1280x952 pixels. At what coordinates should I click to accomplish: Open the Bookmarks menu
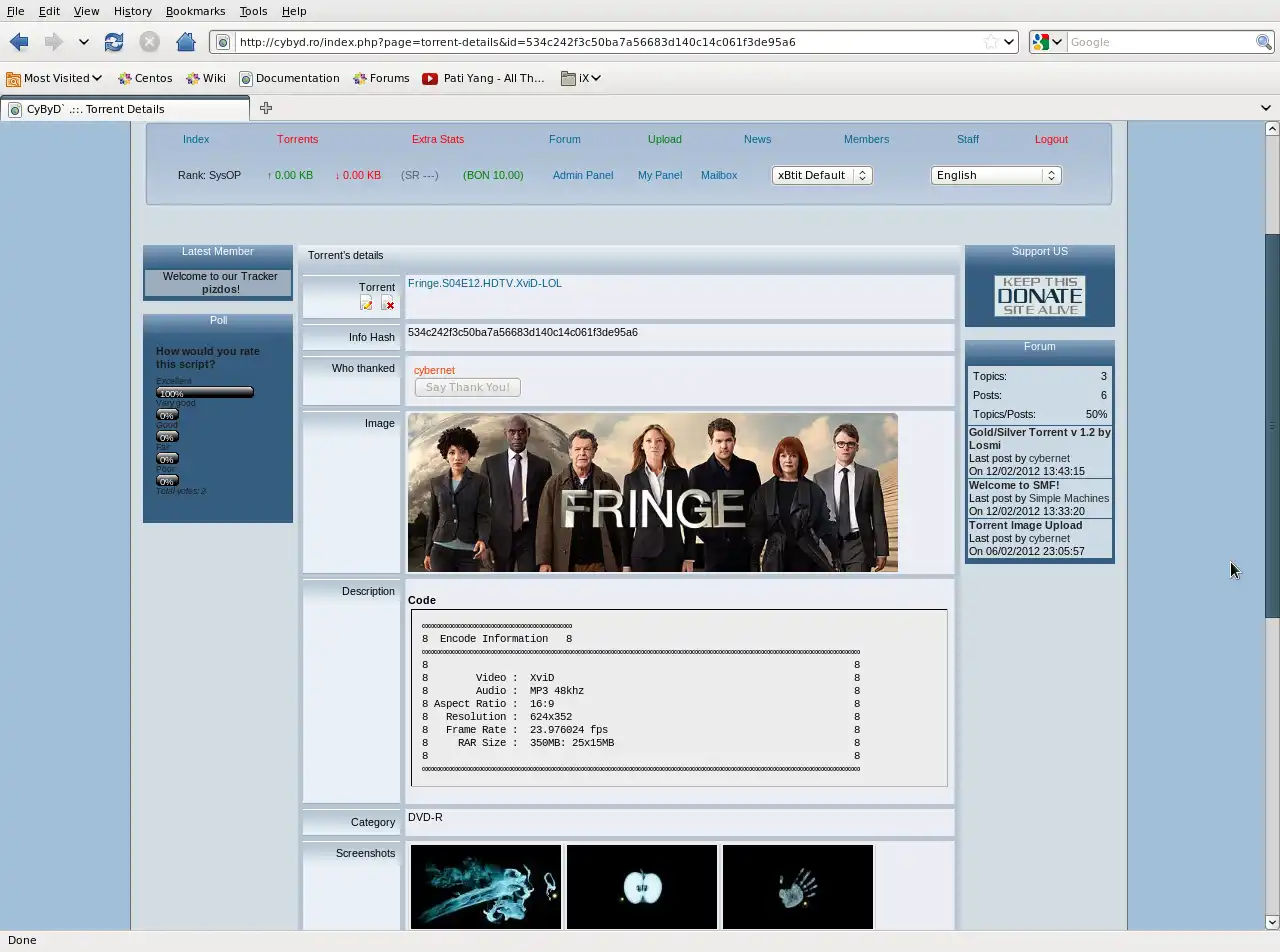tap(195, 11)
